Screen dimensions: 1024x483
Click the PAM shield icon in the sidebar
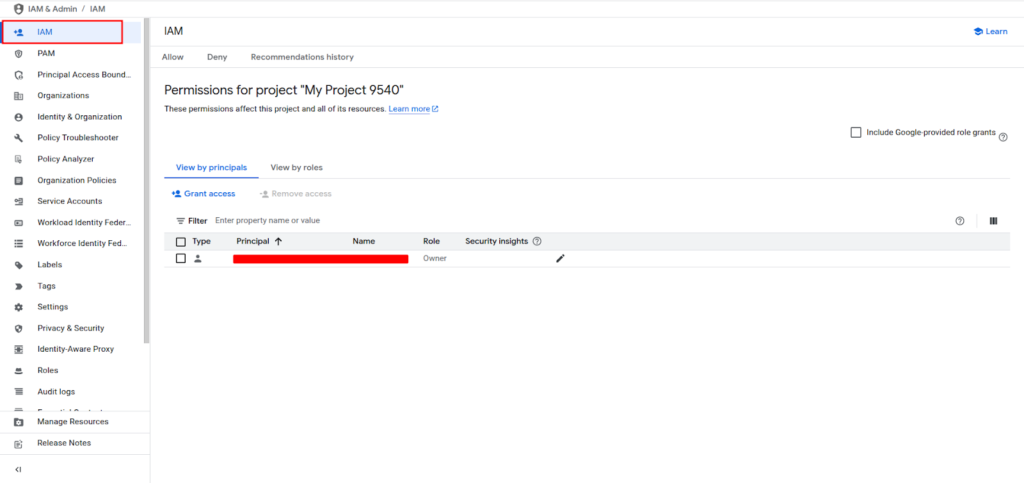(x=18, y=54)
